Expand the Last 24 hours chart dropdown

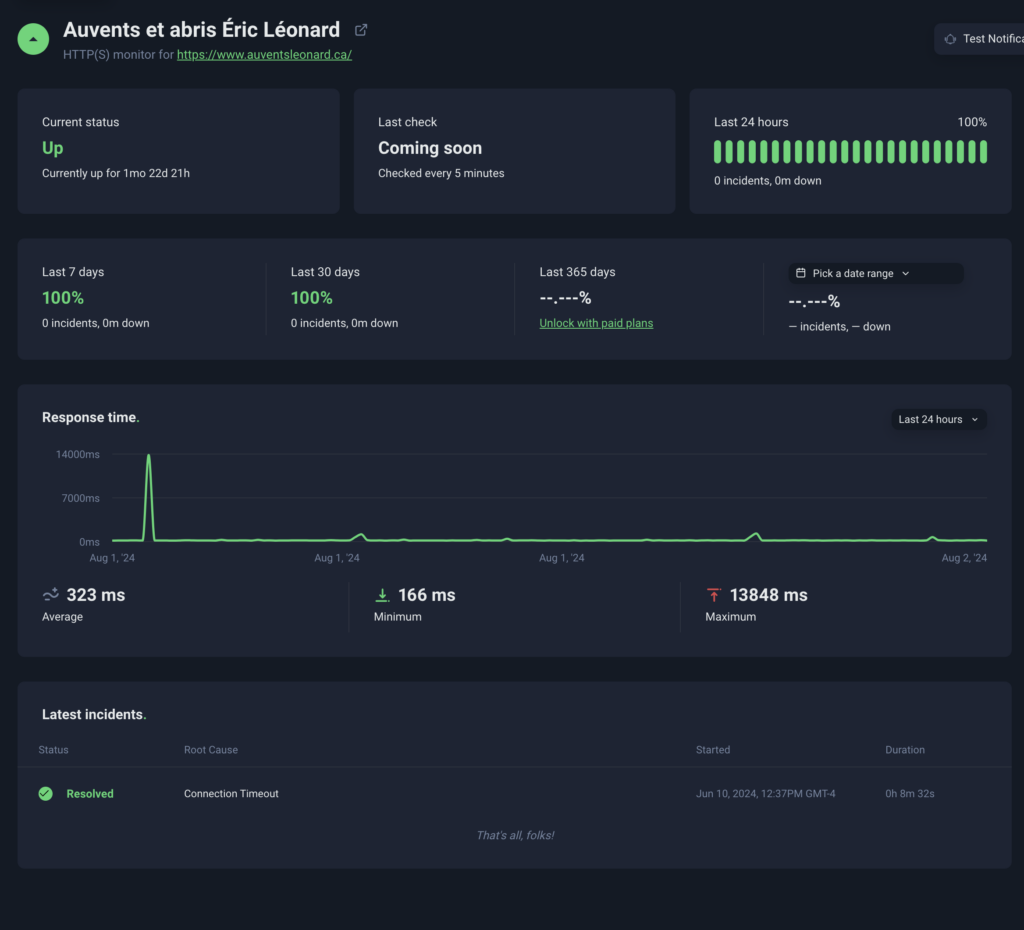pyautogui.click(x=938, y=419)
